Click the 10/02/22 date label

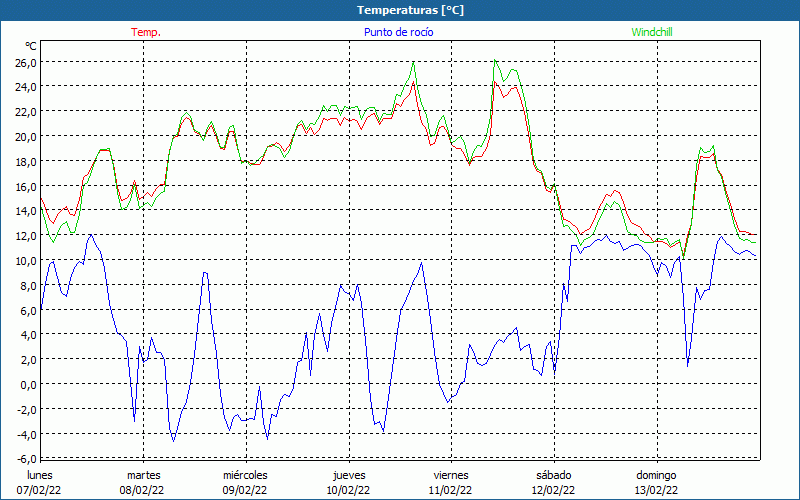click(348, 490)
